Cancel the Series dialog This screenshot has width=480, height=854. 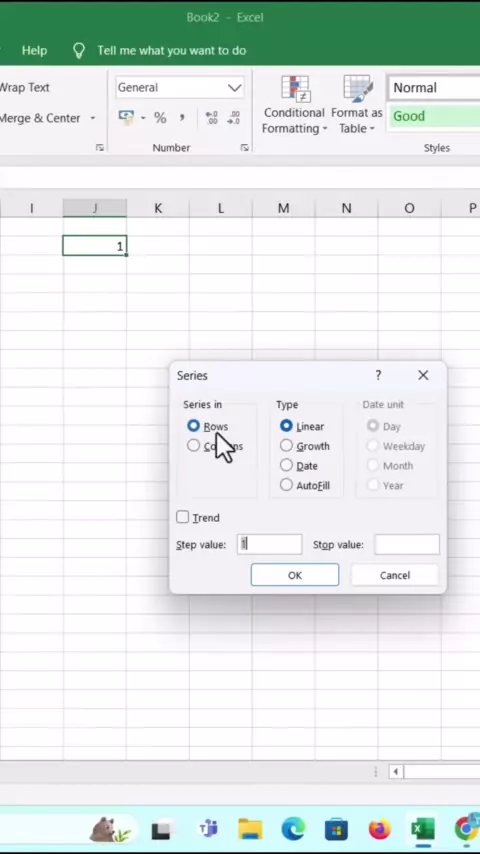pyautogui.click(x=395, y=575)
